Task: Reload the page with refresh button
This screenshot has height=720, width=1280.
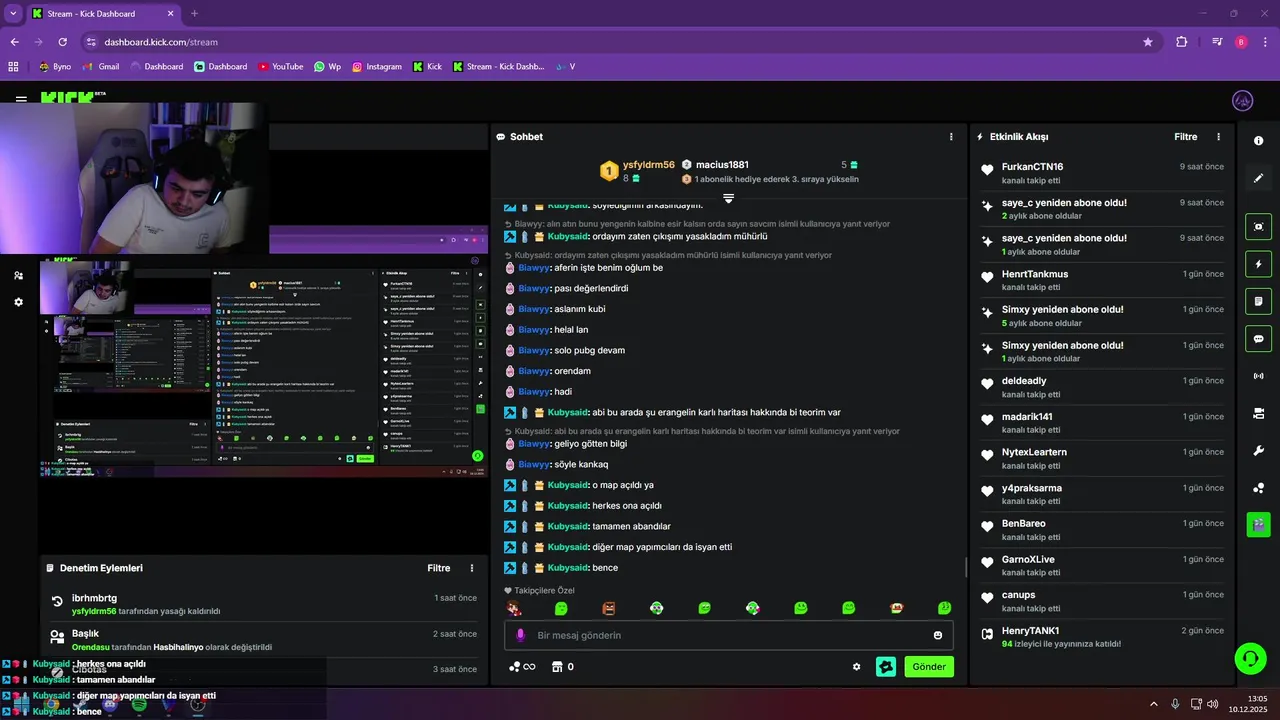Action: (x=62, y=42)
